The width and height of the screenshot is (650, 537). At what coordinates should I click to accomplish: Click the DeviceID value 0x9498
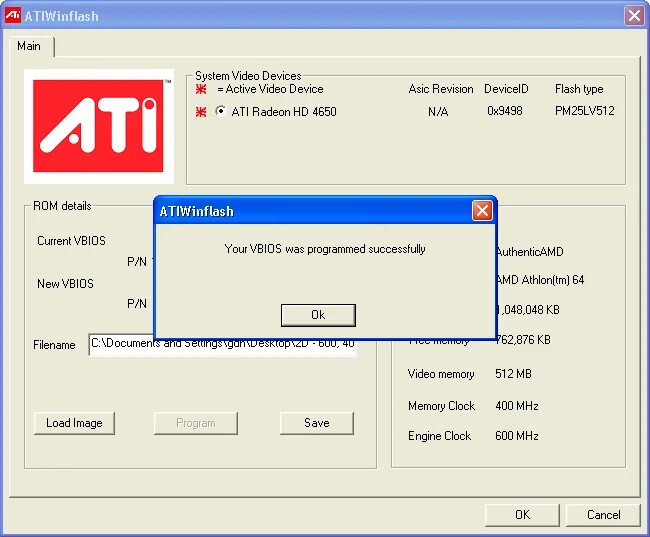[504, 111]
